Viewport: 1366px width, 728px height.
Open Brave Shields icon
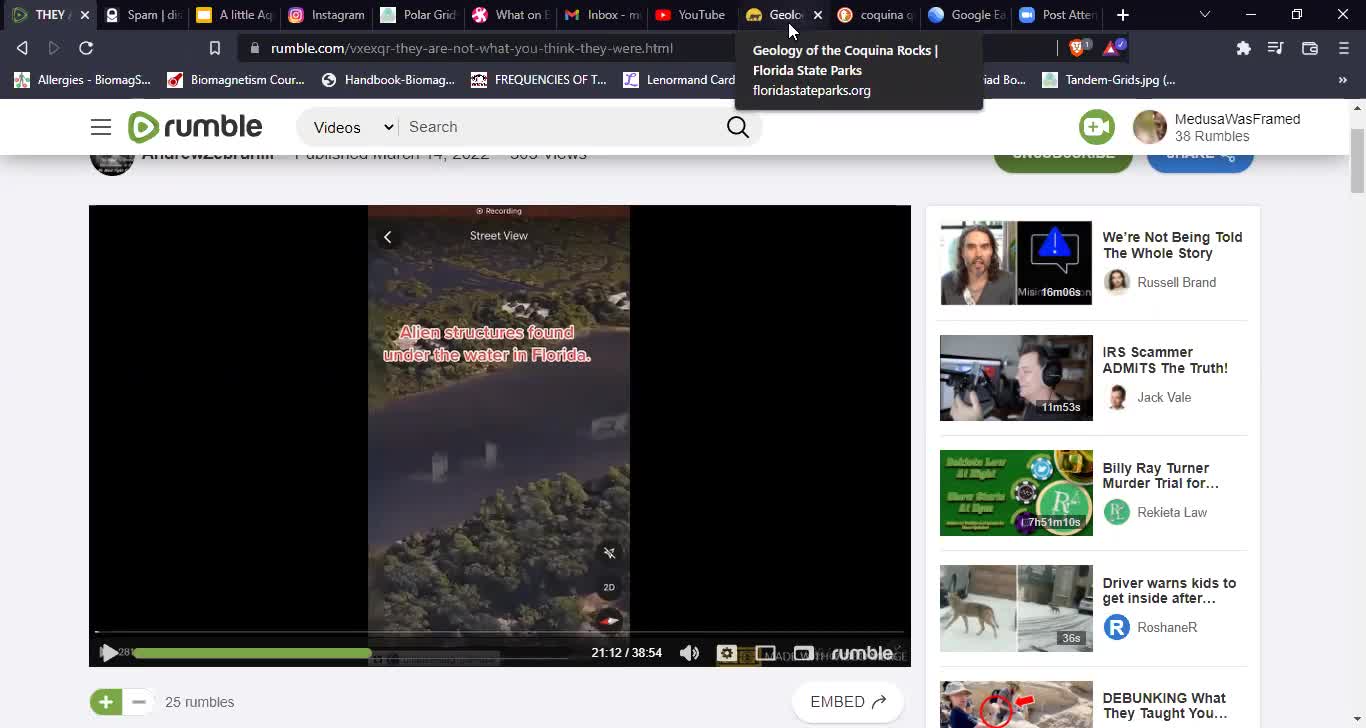(1080, 47)
